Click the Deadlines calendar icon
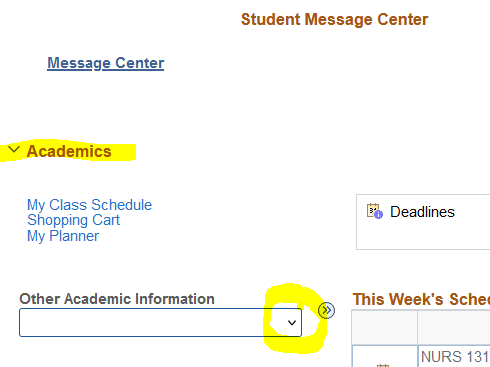The image size is (490, 367). pos(375,211)
